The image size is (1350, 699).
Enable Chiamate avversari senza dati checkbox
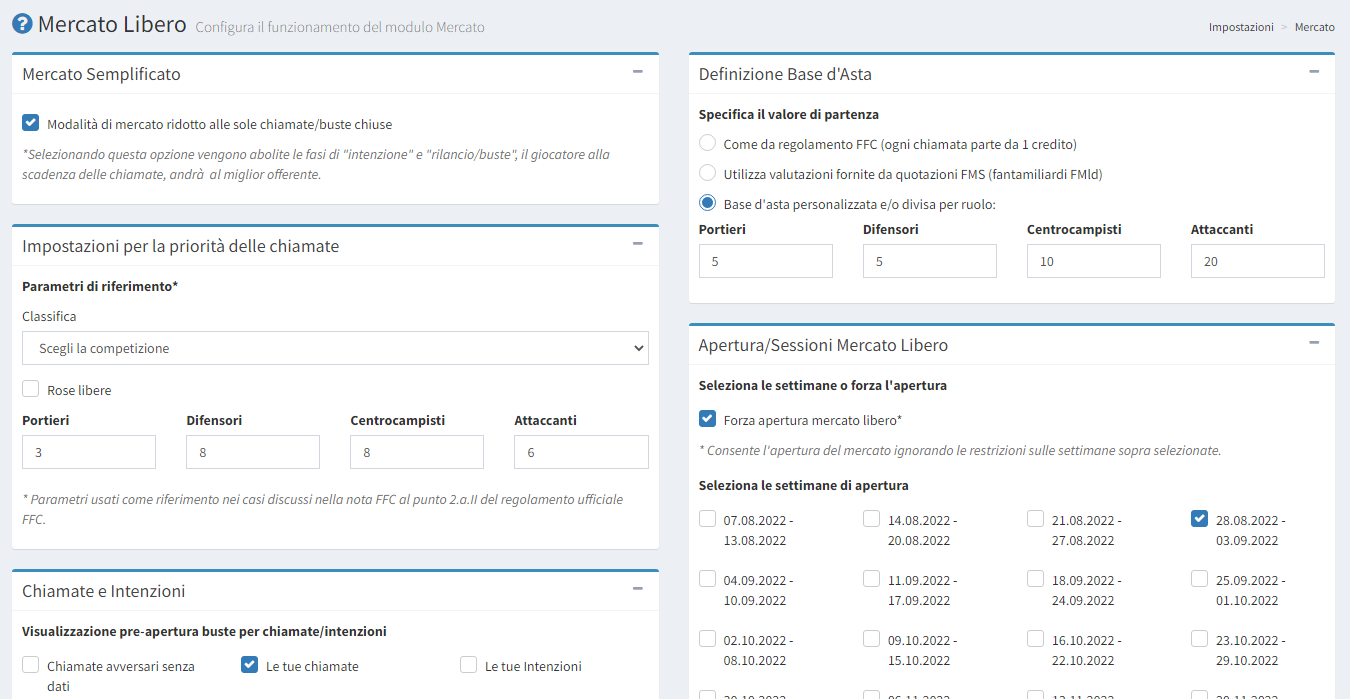pyautogui.click(x=31, y=665)
